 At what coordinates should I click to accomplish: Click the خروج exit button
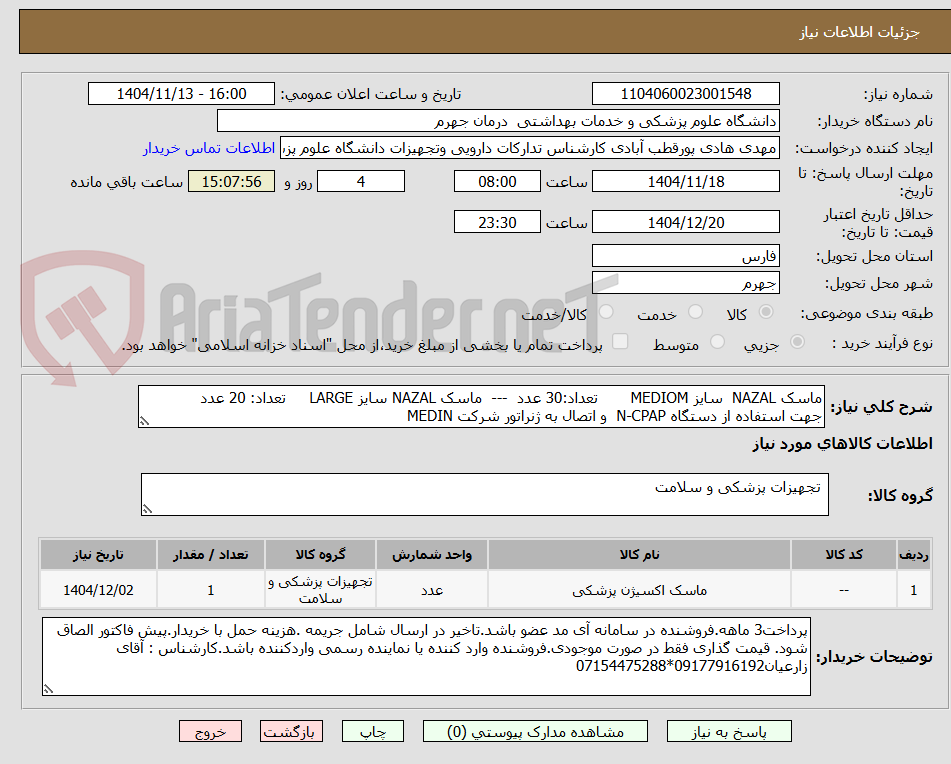click(210, 731)
